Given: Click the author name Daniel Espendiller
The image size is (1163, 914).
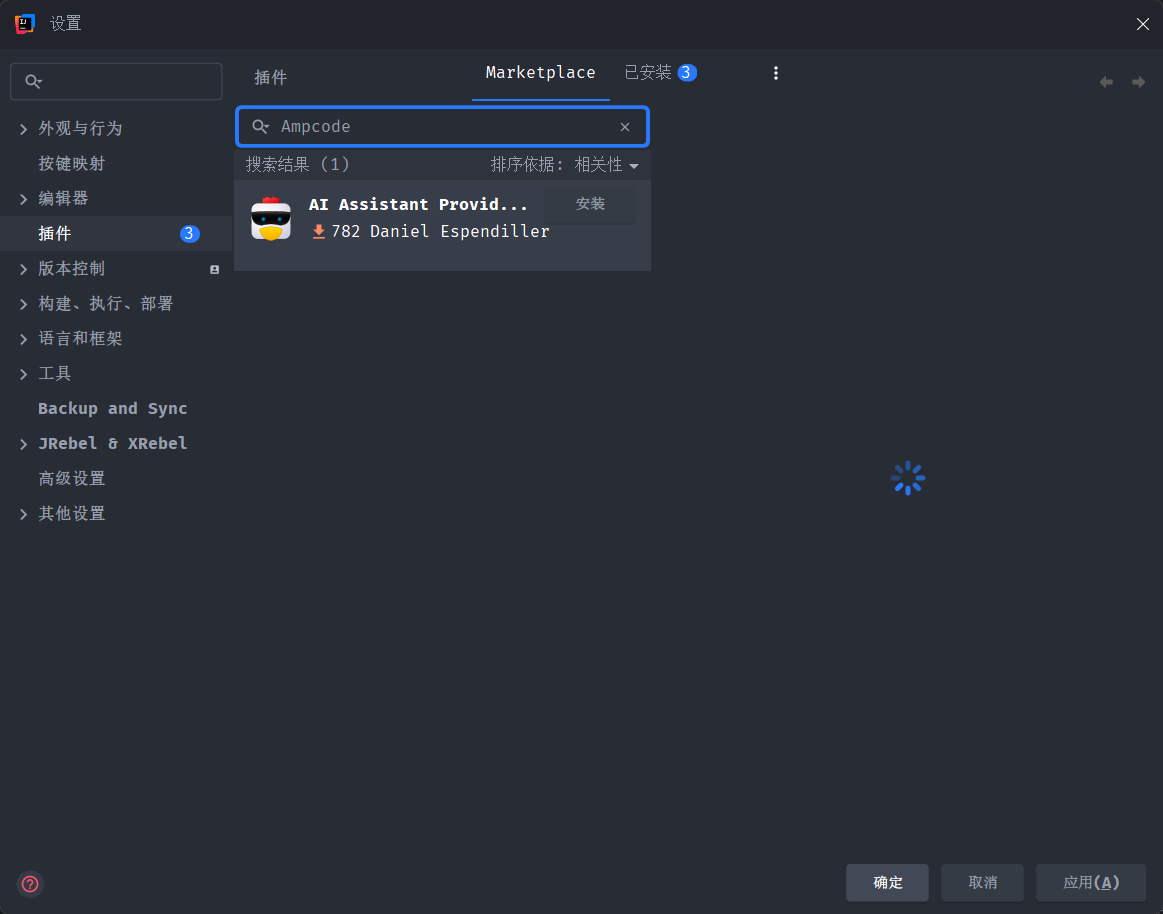Looking at the screenshot, I should click(x=460, y=231).
